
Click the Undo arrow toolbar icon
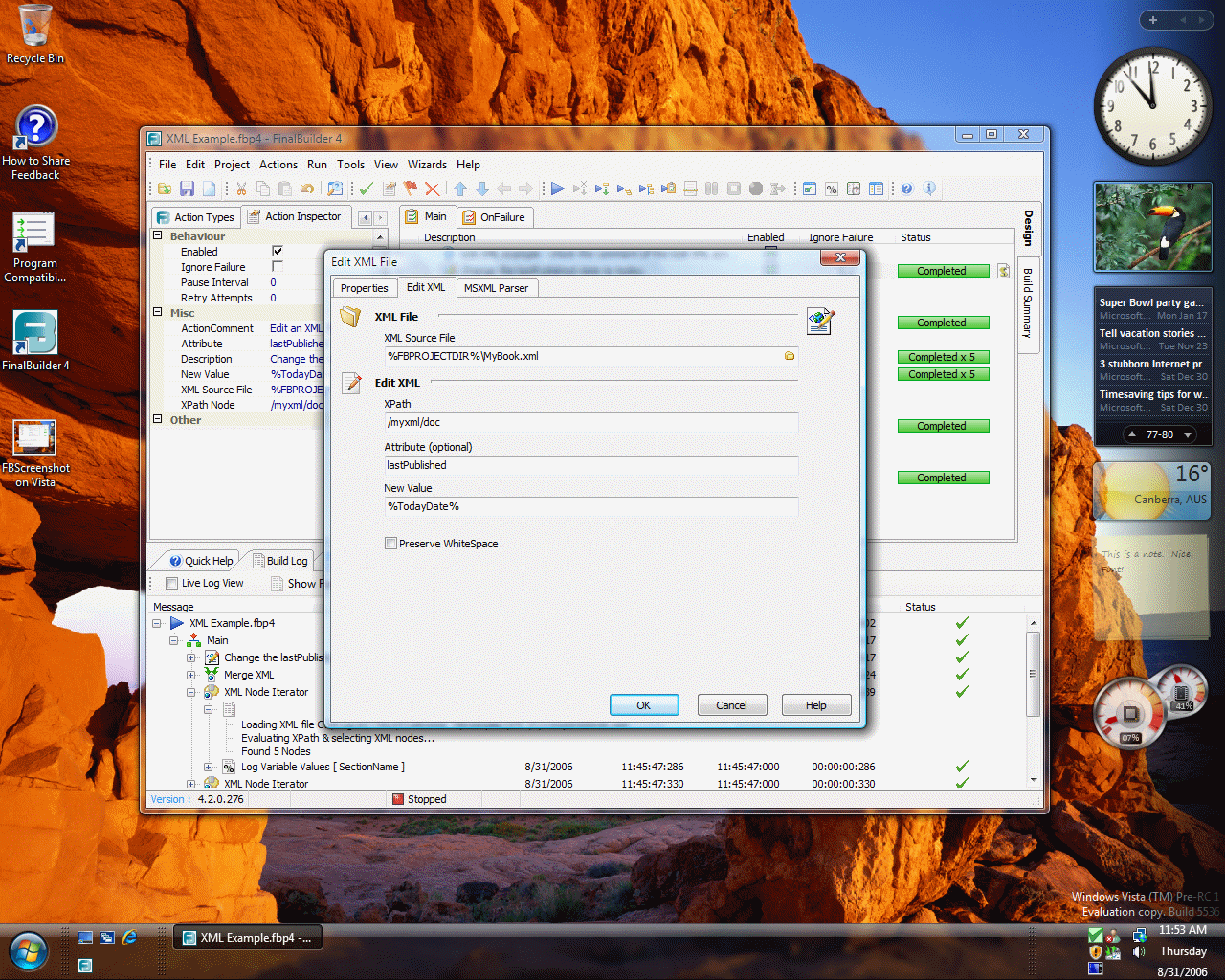306,189
